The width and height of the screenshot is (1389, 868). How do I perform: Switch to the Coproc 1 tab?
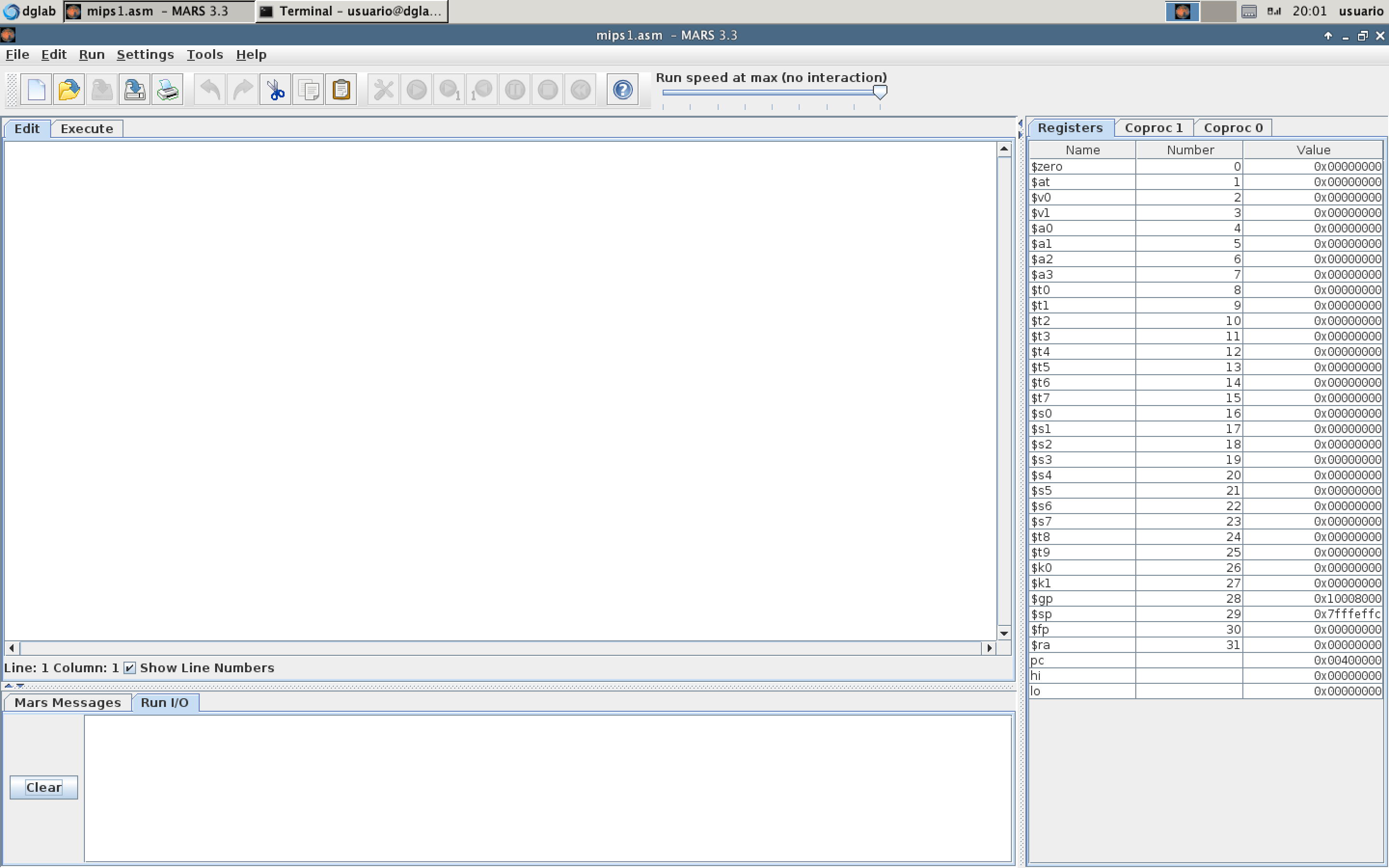[1153, 127]
